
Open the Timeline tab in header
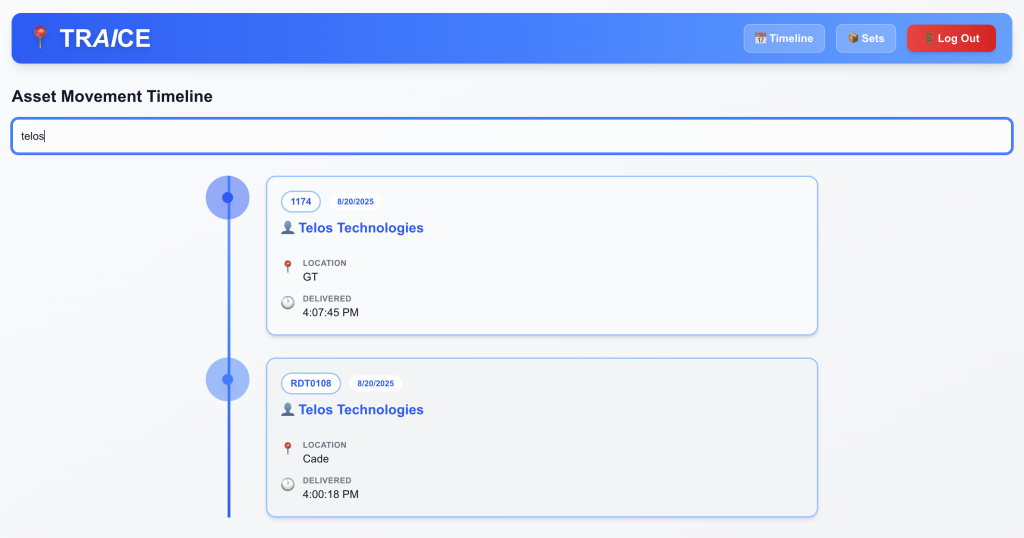784,38
